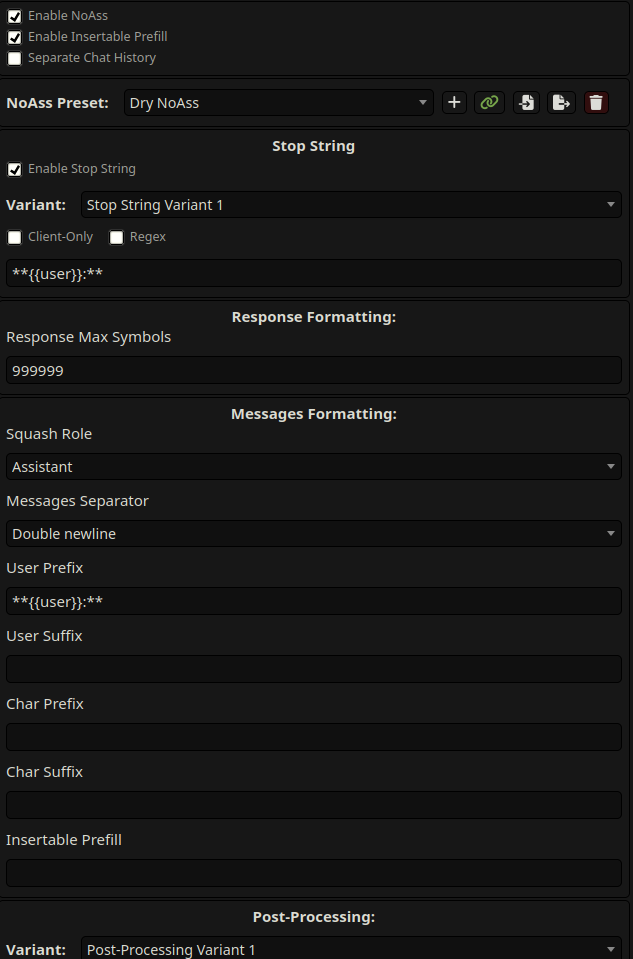Enable the Regex checkbox
Image resolution: width=633 pixels, height=959 pixels.
(x=117, y=237)
